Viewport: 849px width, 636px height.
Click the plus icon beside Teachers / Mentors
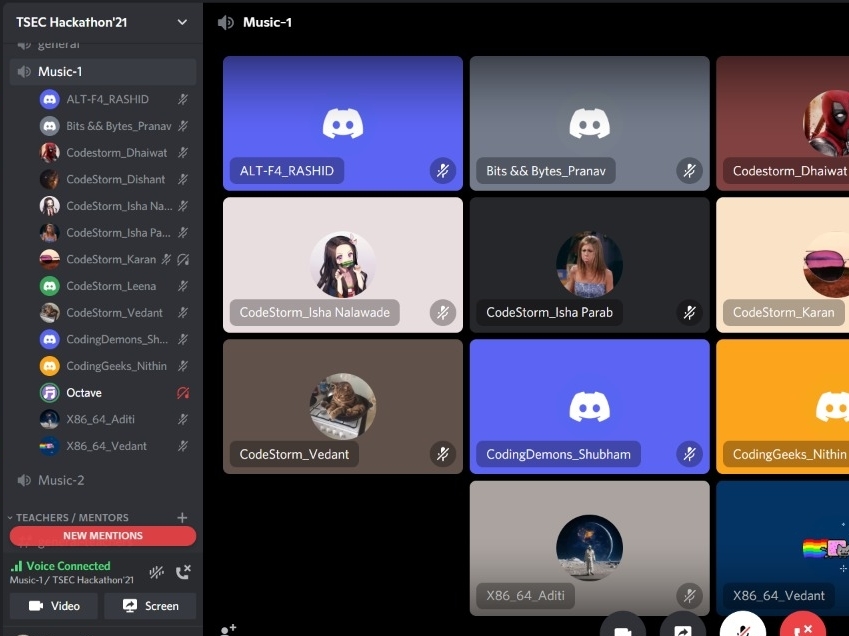[182, 517]
